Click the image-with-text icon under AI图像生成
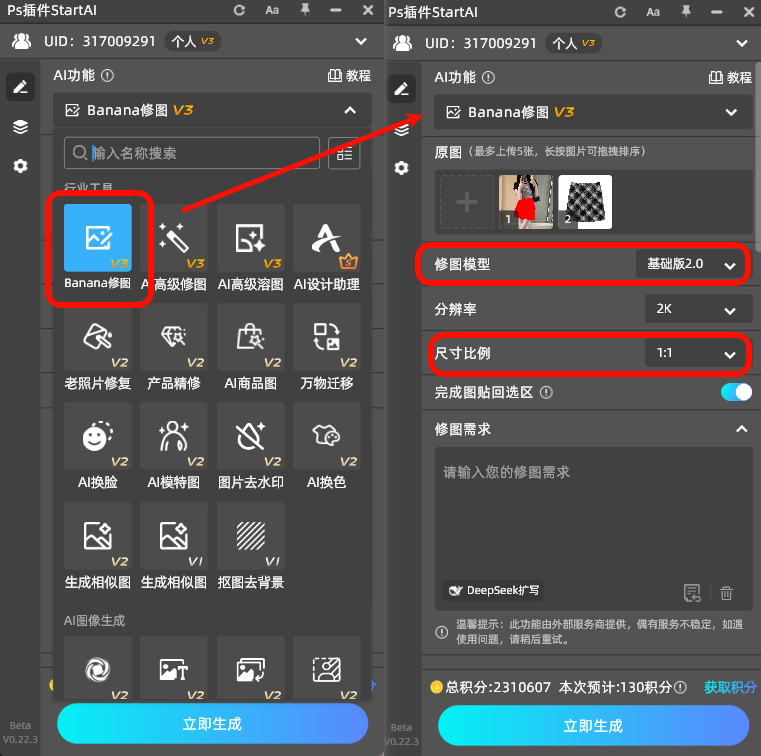 click(x=174, y=669)
